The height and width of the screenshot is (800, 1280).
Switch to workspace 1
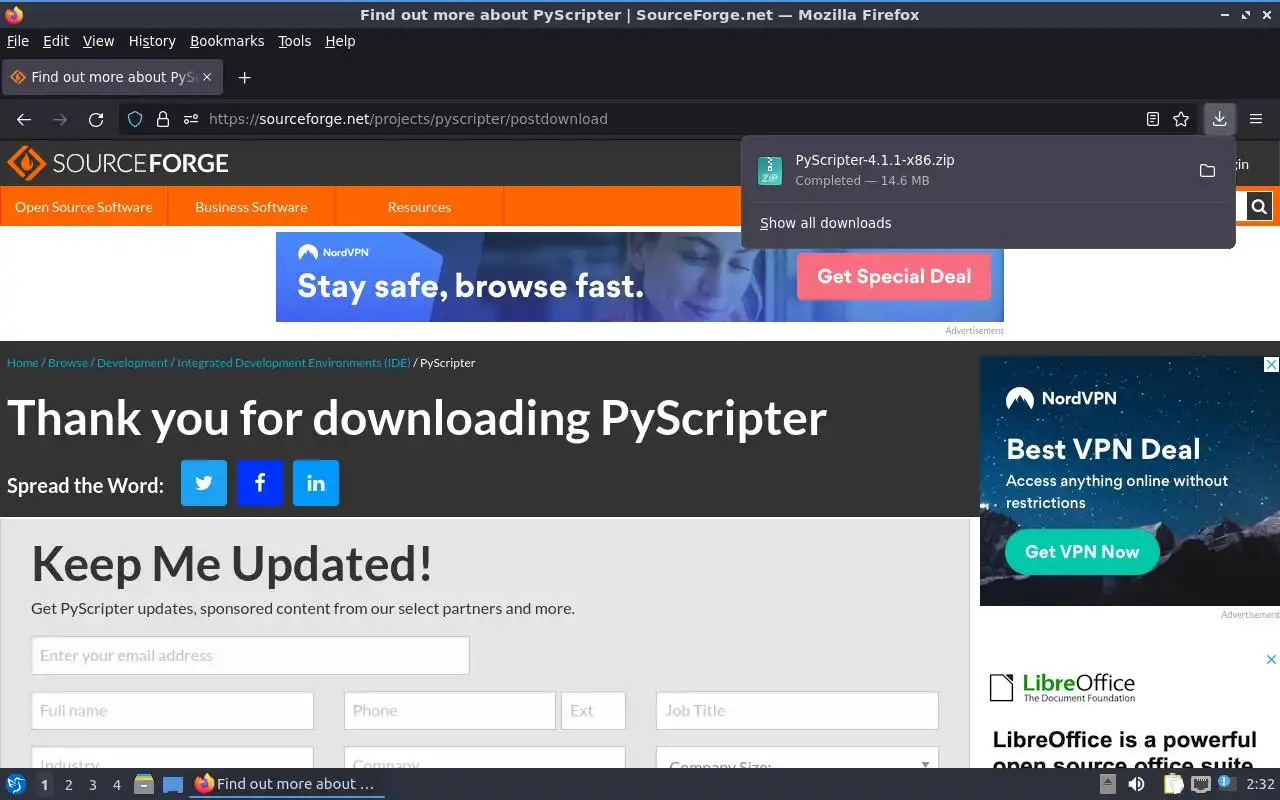coord(44,785)
